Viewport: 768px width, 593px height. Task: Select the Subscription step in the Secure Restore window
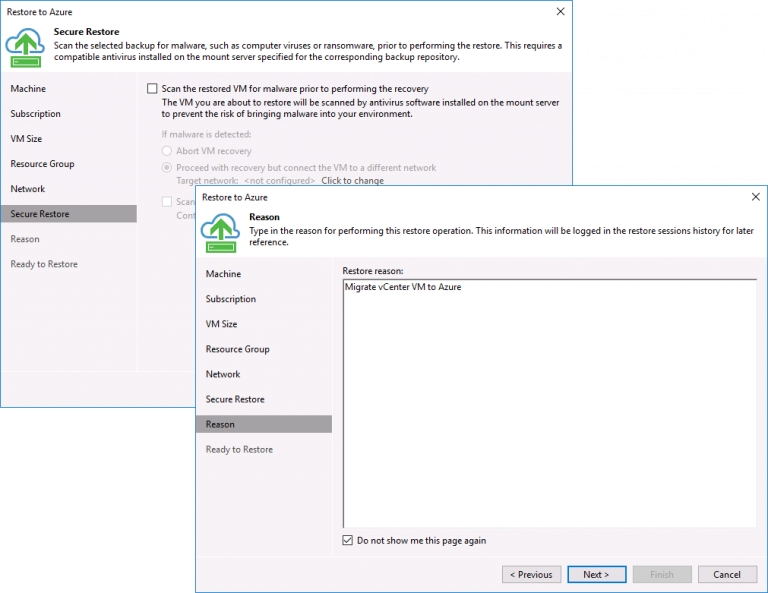click(x=35, y=114)
